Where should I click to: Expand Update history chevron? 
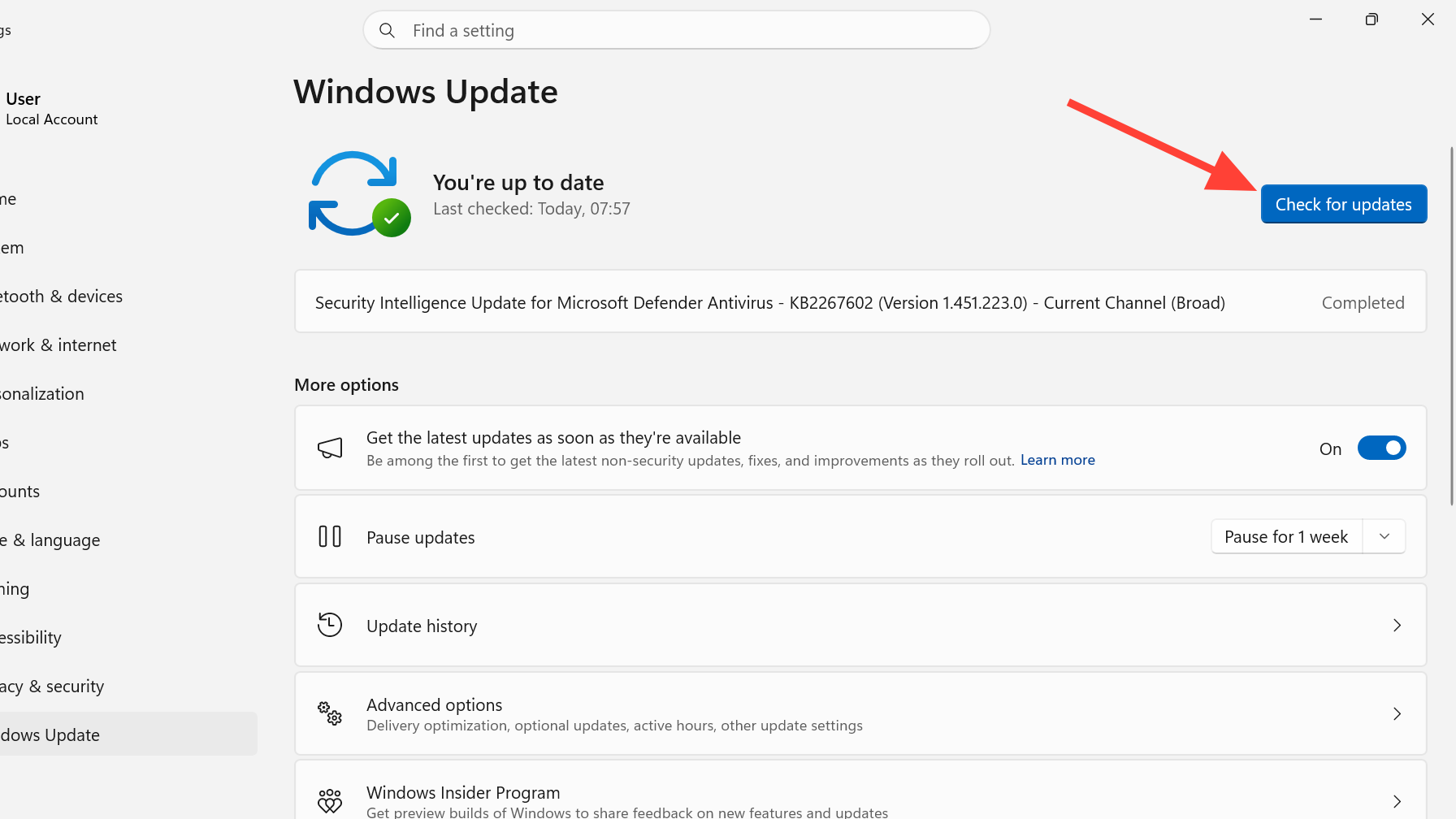coord(1397,625)
